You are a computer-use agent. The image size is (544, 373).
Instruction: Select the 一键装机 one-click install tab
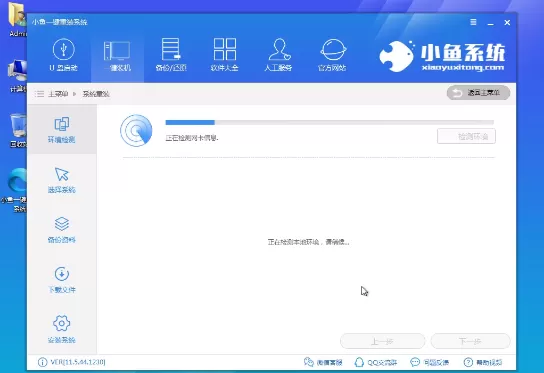[117, 54]
